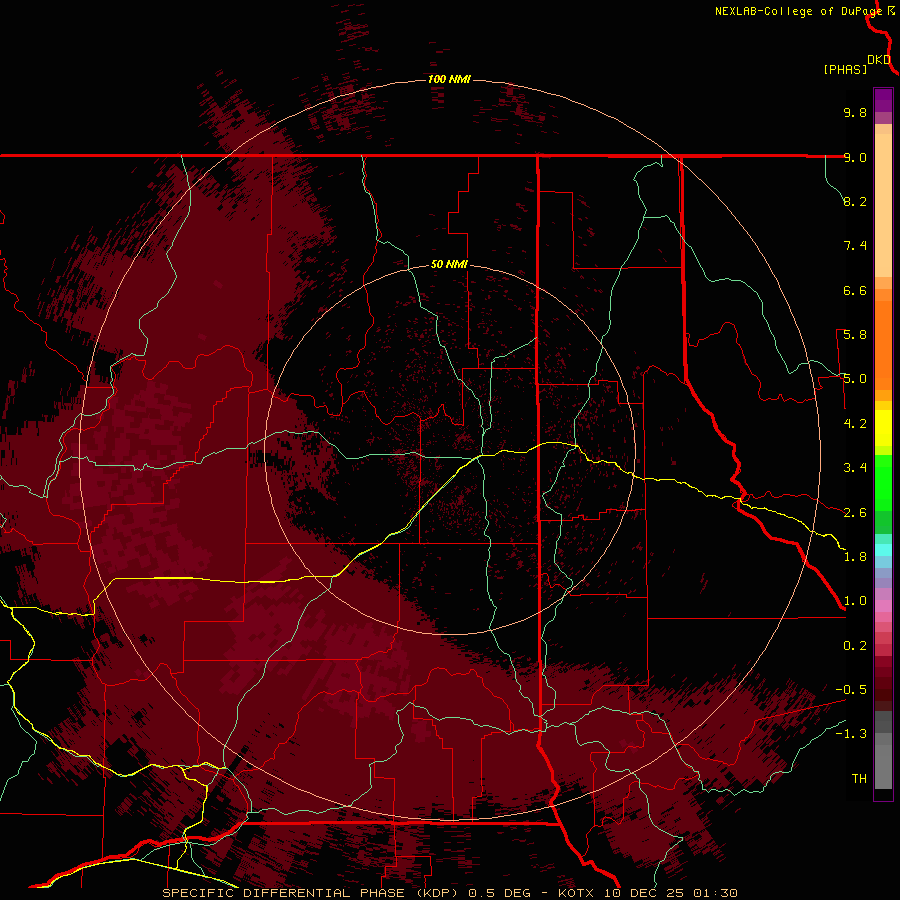Click the 8.2 color scale value
Screen dimensions: 900x900
[x=855, y=201]
